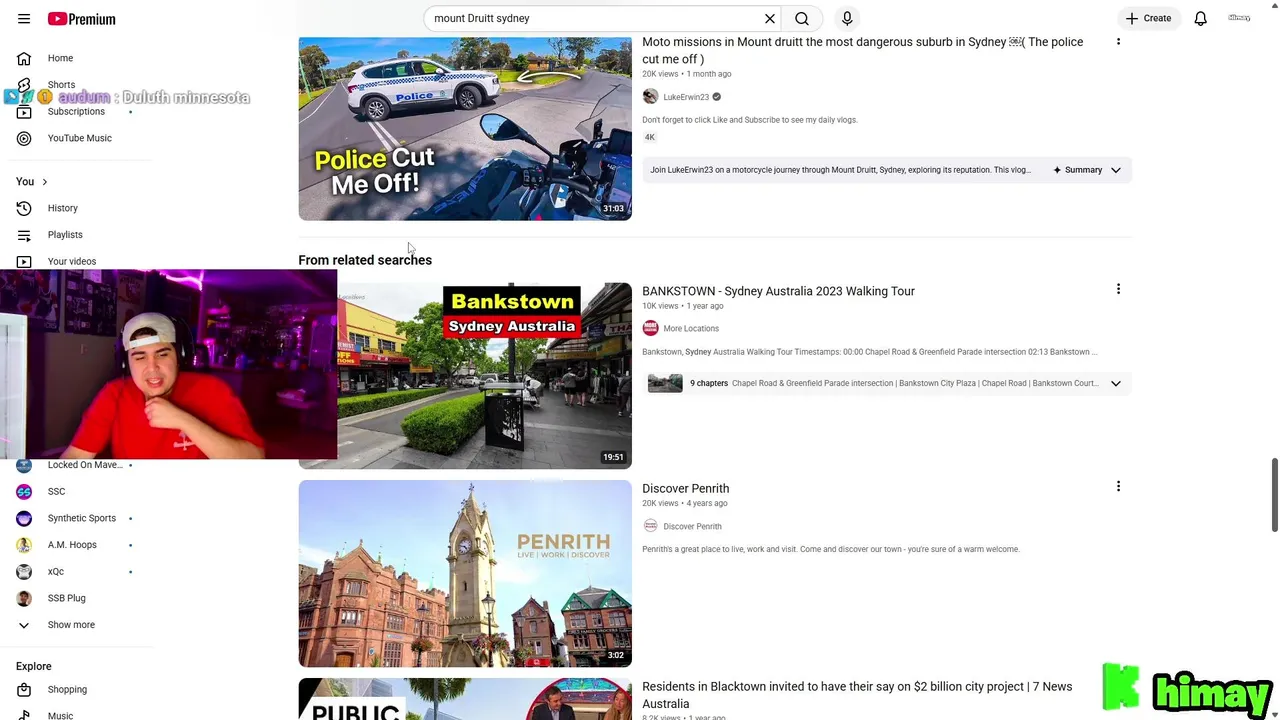1280x720 pixels.
Task: Open Subscriptions in the sidebar
Action: coord(76,111)
